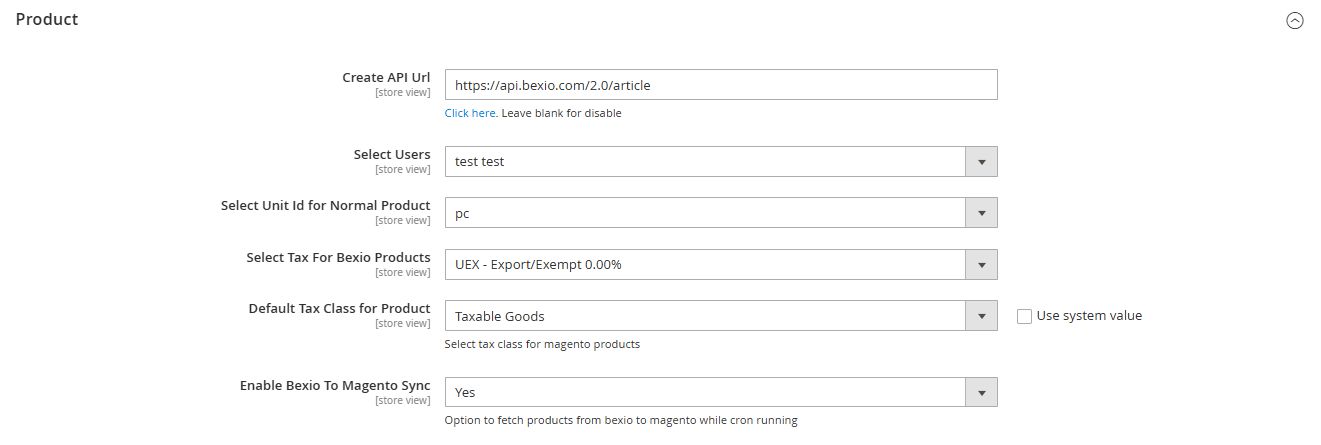Click the "Use system value" label text

coord(1089,316)
